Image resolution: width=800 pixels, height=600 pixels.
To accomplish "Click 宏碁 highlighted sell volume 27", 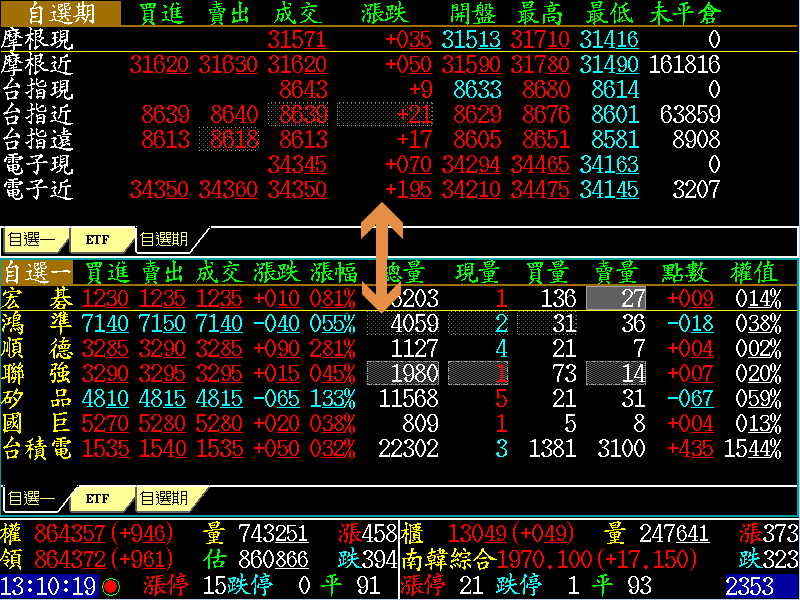I will pos(617,298).
